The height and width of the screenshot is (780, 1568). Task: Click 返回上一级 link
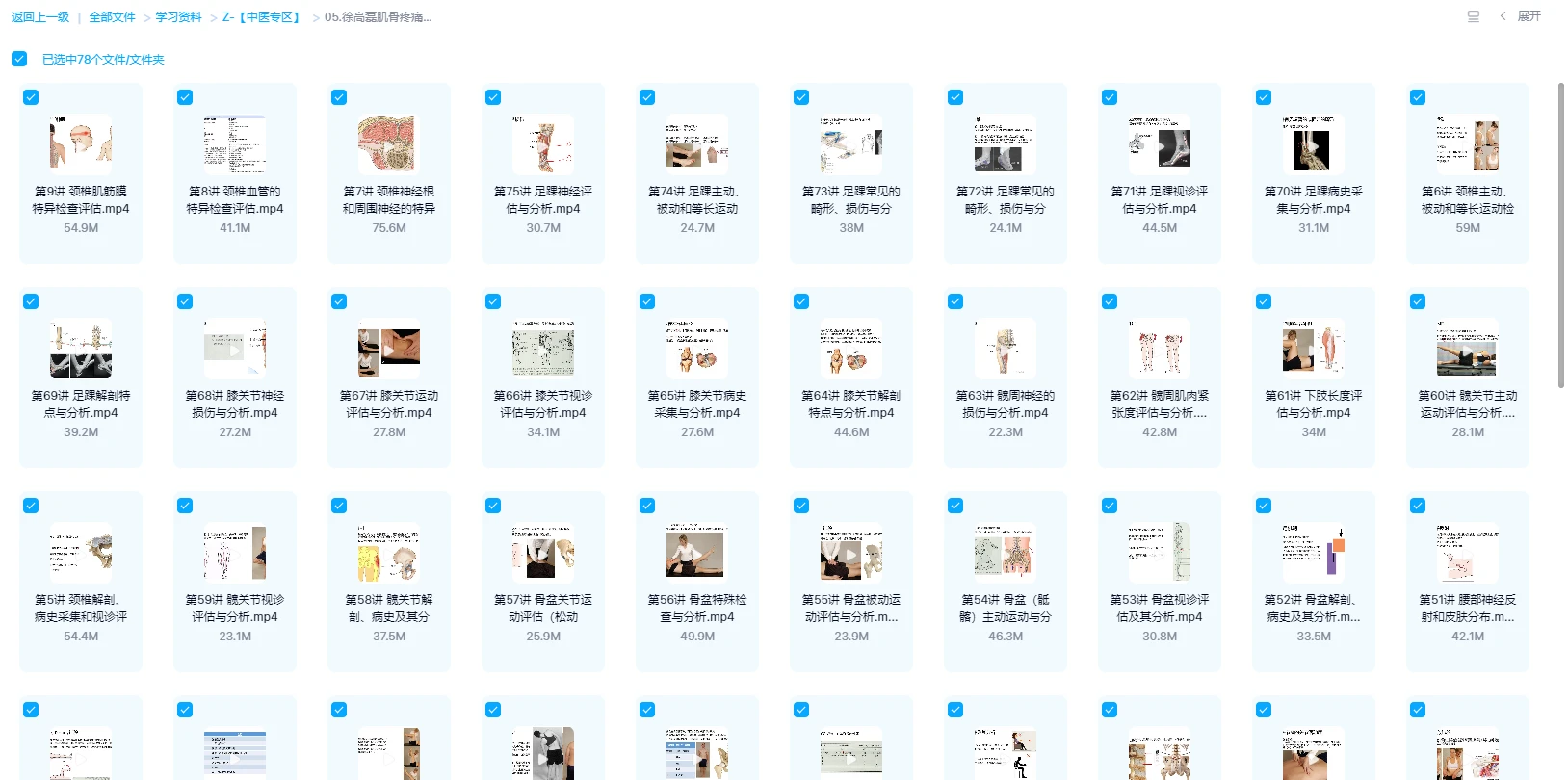click(40, 17)
